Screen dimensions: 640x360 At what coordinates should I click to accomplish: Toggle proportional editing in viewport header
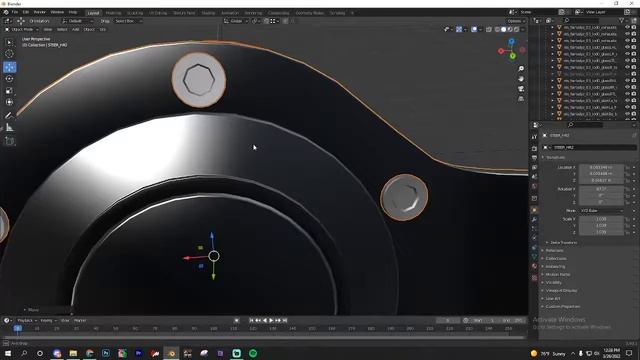point(285,21)
